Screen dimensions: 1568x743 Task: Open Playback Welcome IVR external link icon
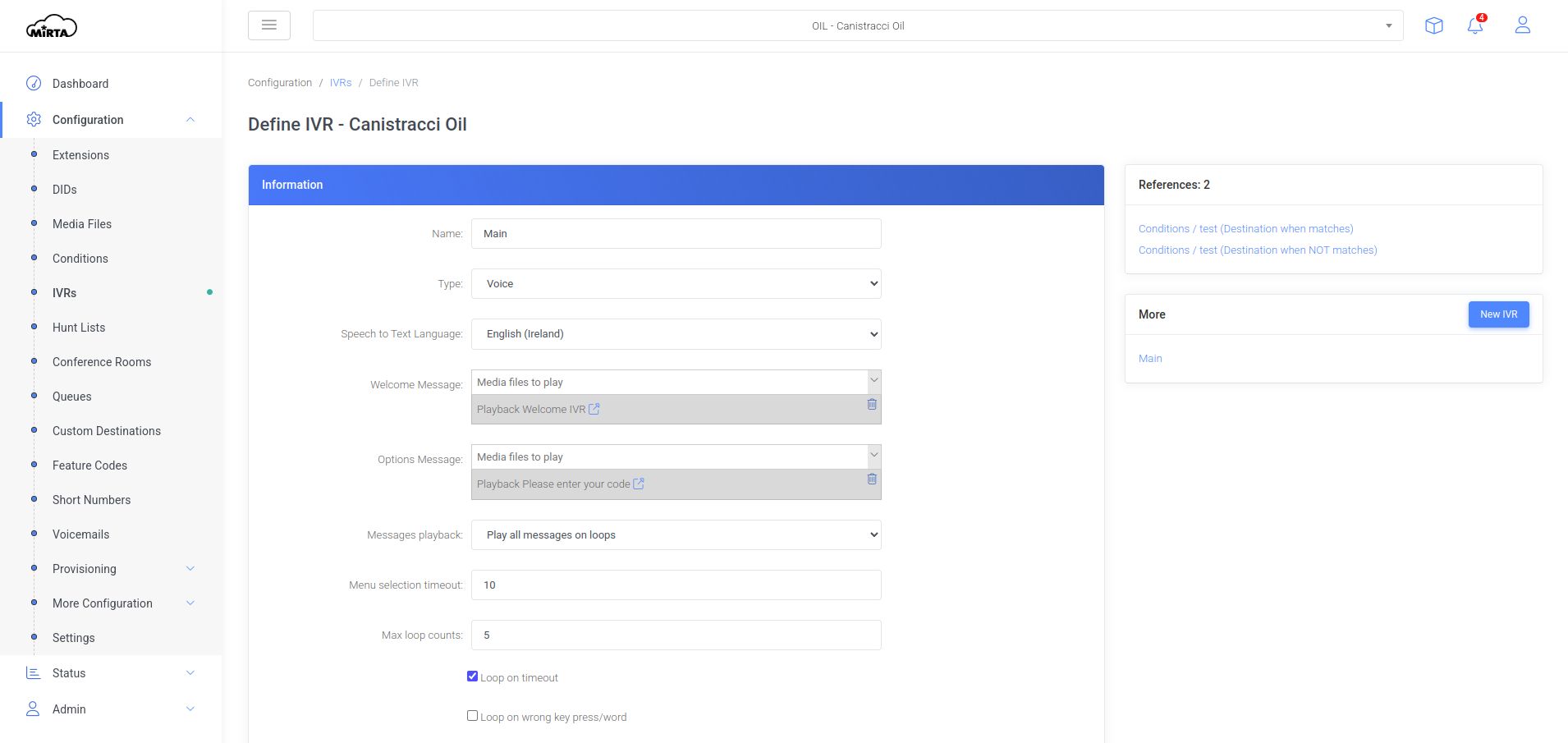click(x=594, y=409)
